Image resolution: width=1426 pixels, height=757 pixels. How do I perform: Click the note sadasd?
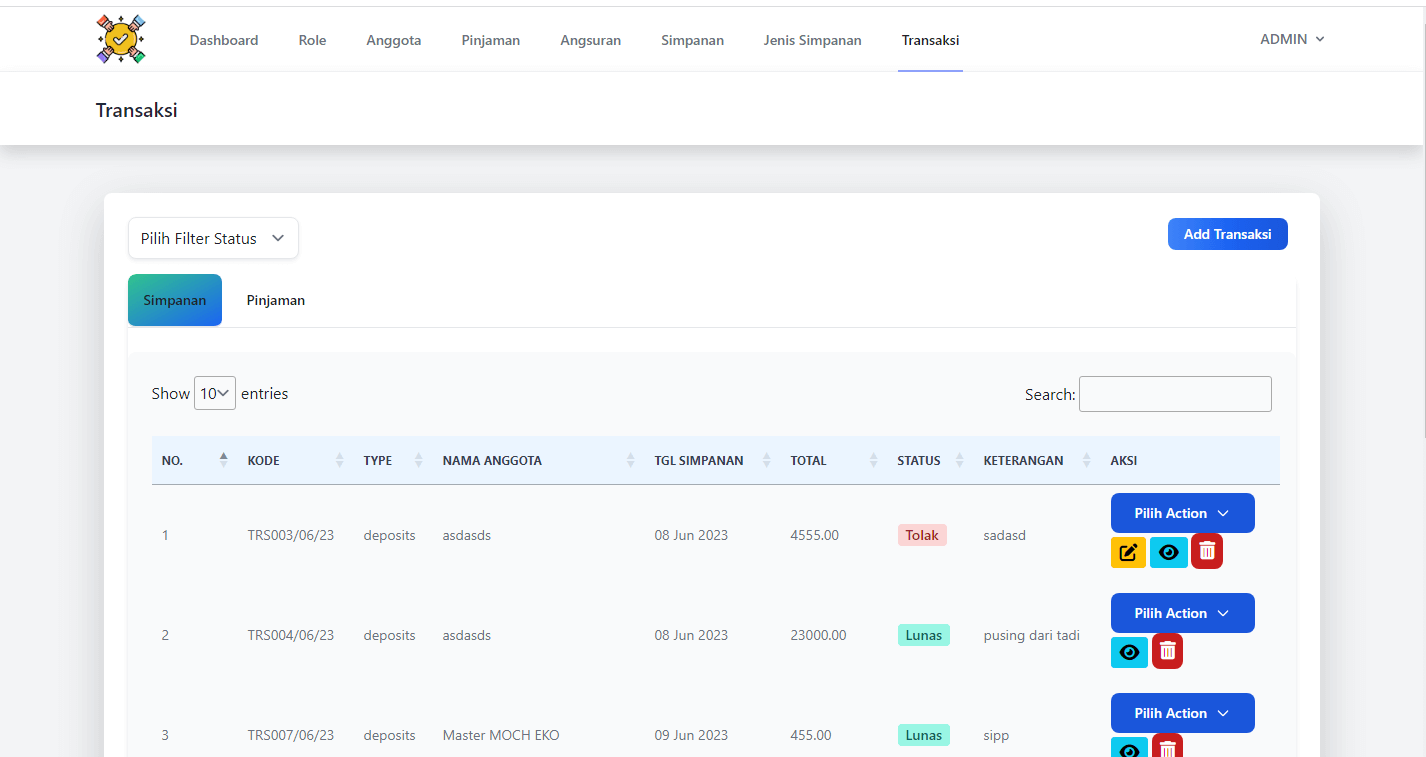click(1005, 535)
